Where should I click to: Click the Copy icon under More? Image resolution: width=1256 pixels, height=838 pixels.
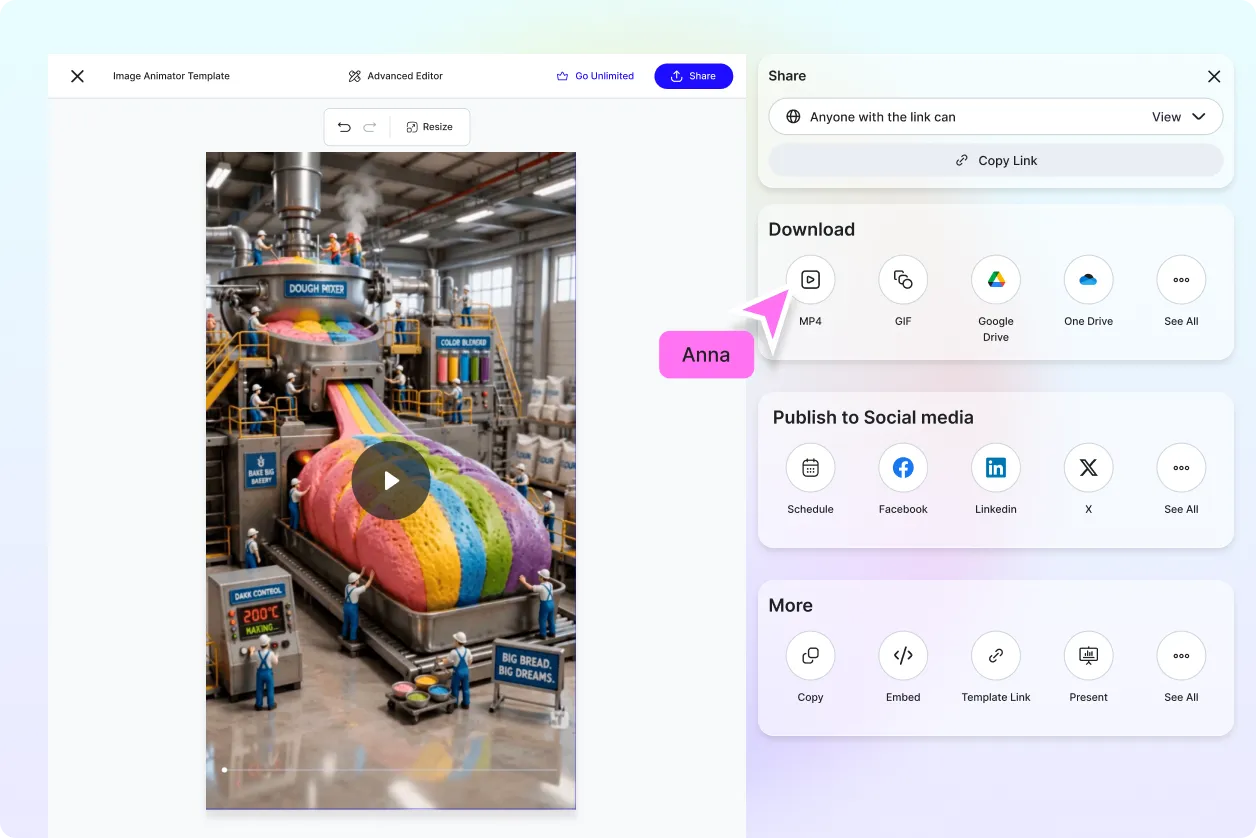pos(810,656)
